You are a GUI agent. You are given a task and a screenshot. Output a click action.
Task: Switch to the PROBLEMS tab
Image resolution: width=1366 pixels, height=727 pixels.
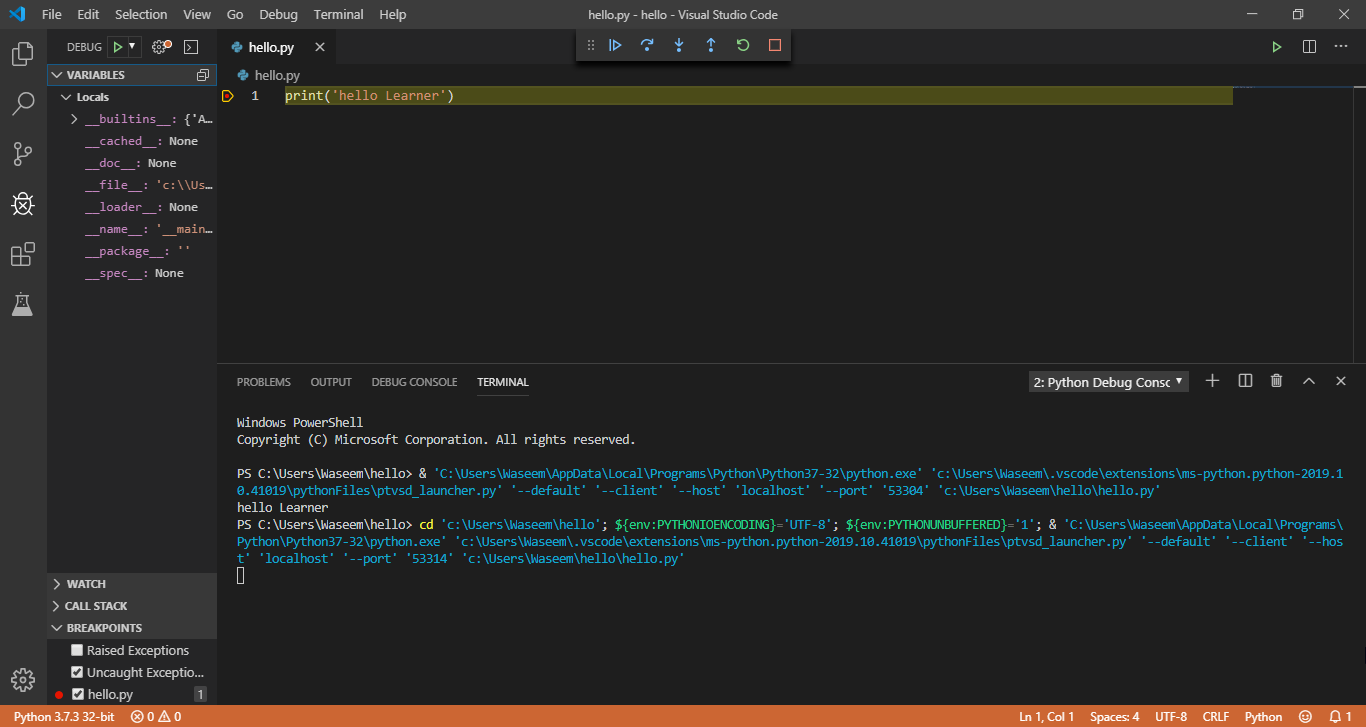click(264, 382)
